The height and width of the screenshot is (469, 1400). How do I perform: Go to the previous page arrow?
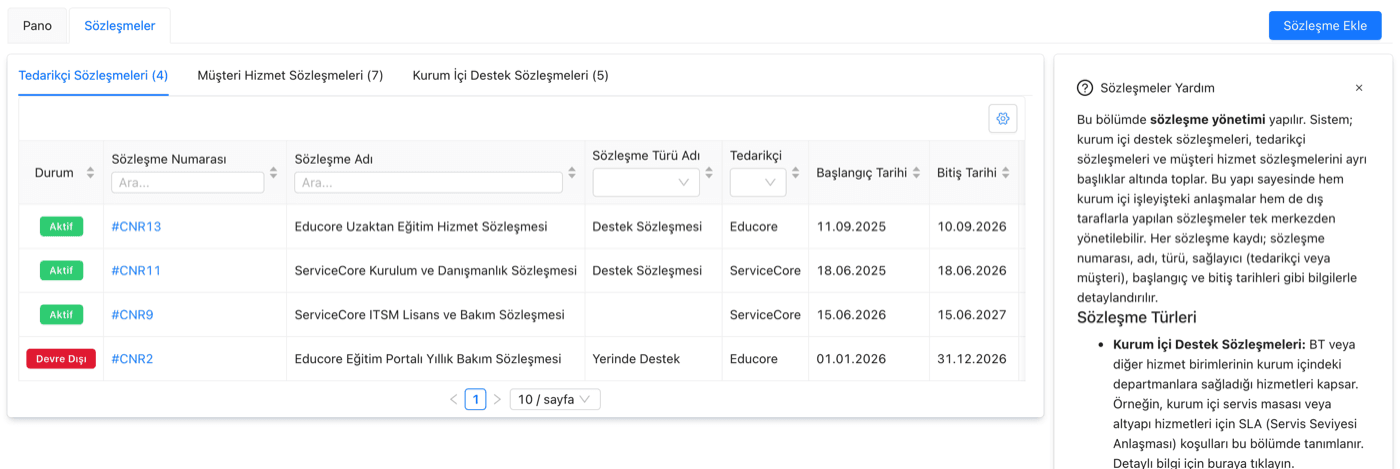(x=453, y=399)
